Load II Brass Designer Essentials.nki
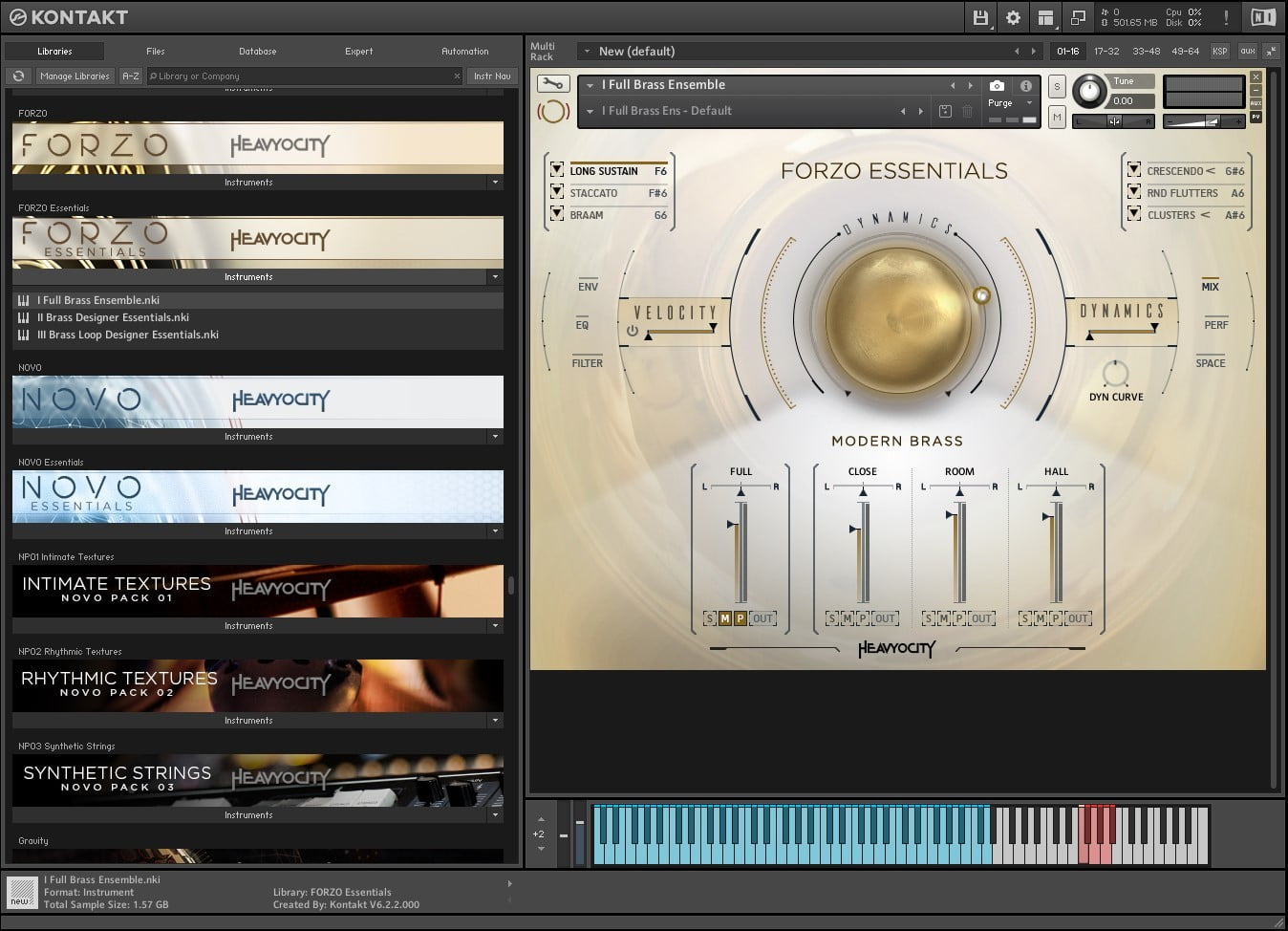This screenshot has width=1288, height=931. pos(113,317)
